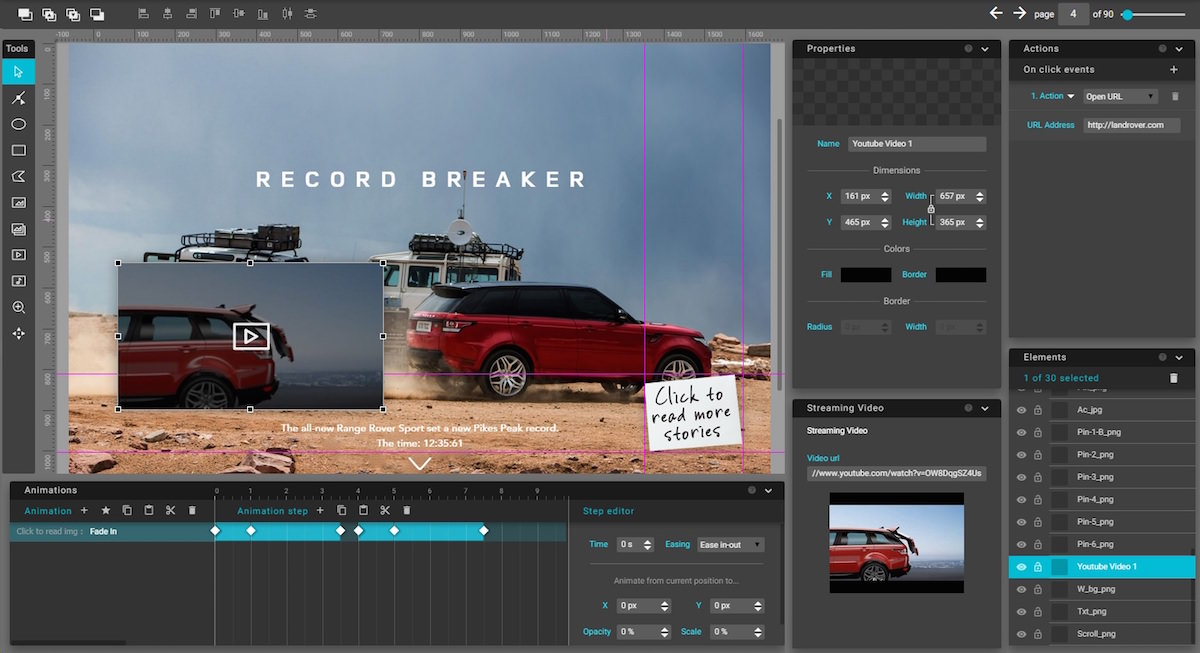The width and height of the screenshot is (1200, 653).
Task: Choose the Video tool in Tools
Action: (x=18, y=255)
